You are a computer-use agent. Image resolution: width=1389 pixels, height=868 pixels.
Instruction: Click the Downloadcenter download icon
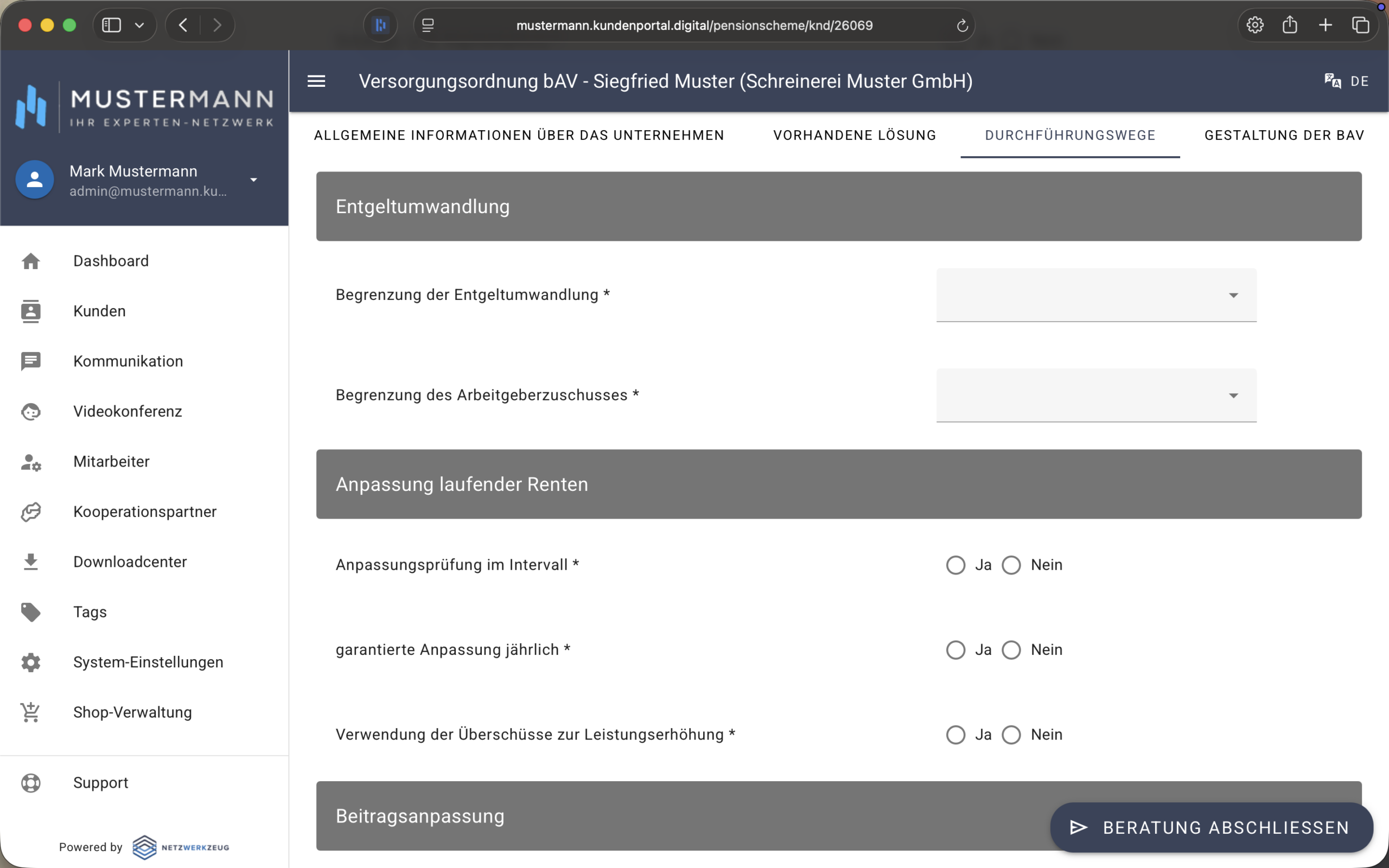(31, 562)
